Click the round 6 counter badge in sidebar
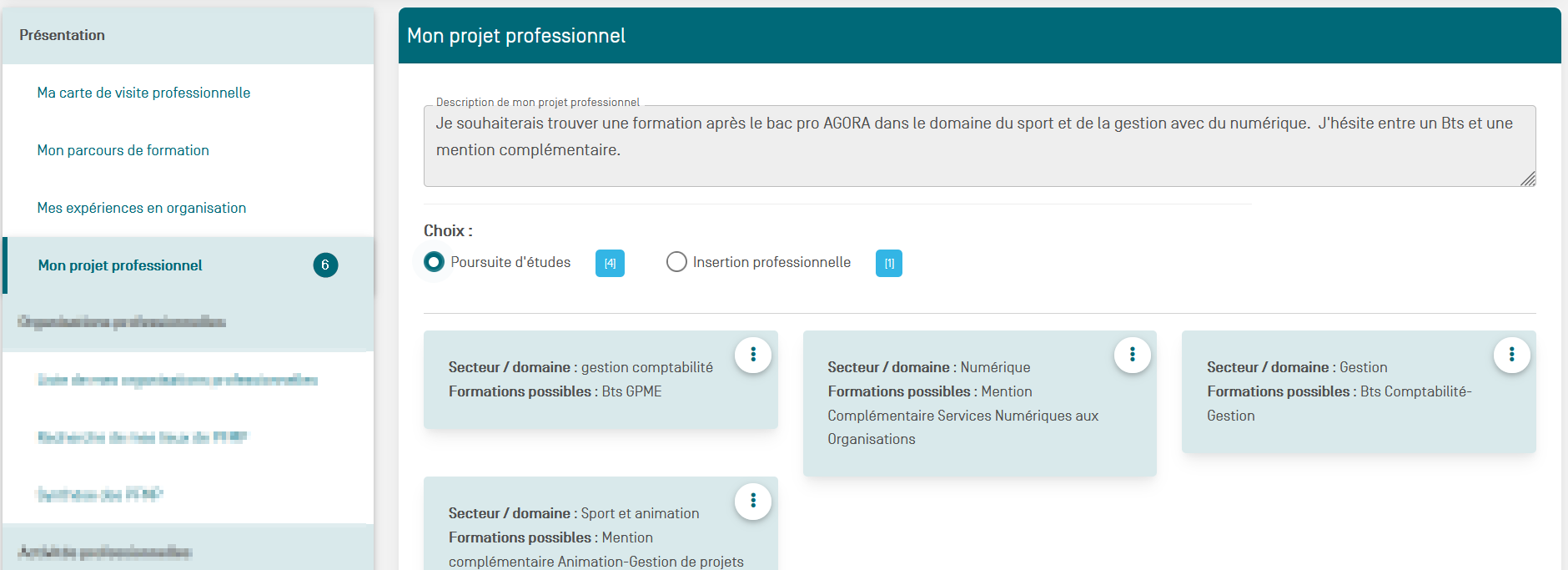 point(325,265)
